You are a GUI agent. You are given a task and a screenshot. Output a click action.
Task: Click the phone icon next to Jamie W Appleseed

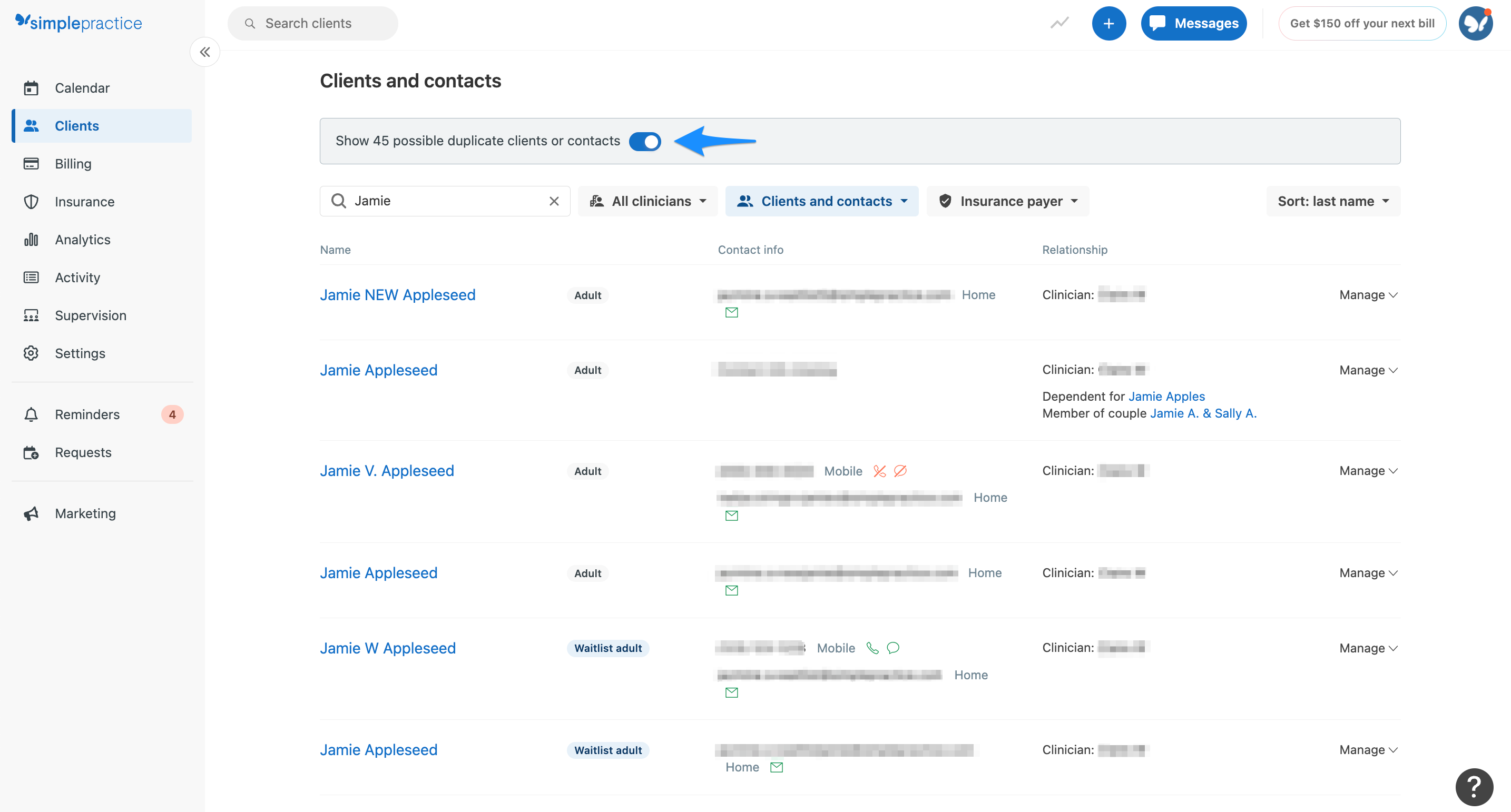(872, 648)
